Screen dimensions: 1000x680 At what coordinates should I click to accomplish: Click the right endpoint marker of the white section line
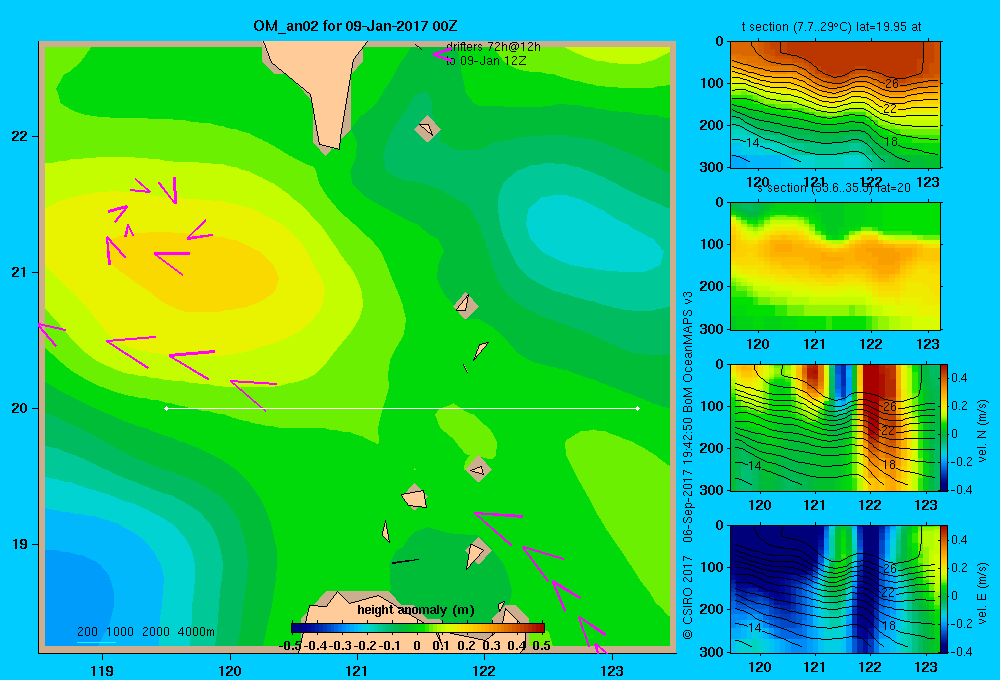click(x=638, y=408)
